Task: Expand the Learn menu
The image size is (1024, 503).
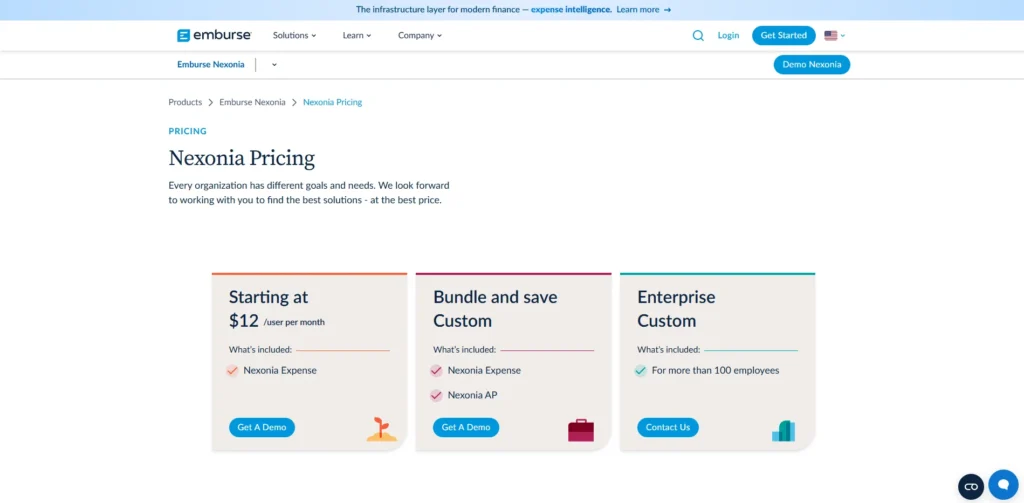Action: point(357,35)
